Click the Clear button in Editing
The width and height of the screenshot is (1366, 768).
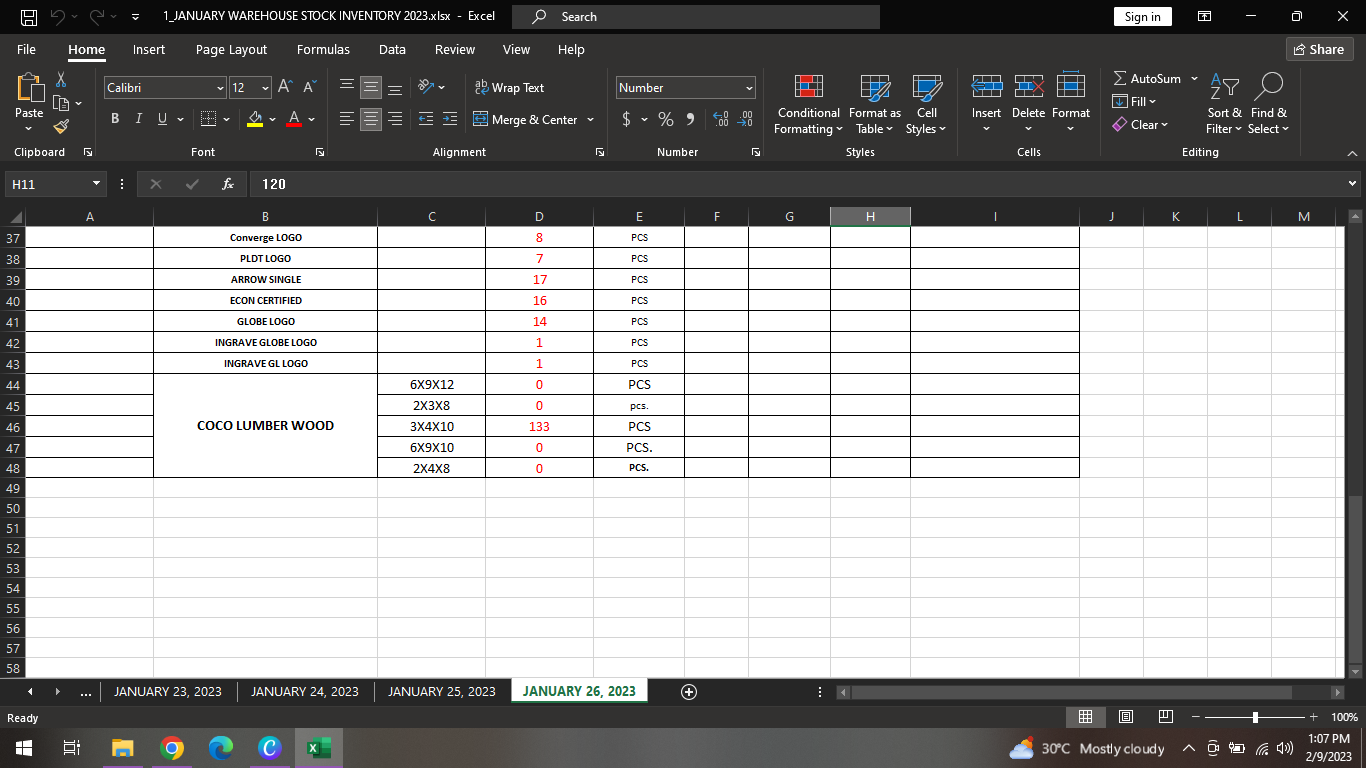[1141, 125]
